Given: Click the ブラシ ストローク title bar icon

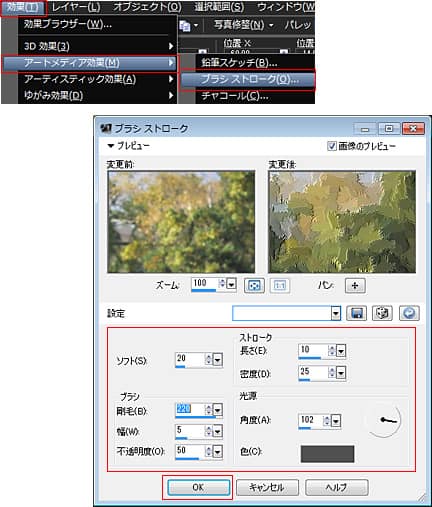Looking at the screenshot, I should click(106, 128).
